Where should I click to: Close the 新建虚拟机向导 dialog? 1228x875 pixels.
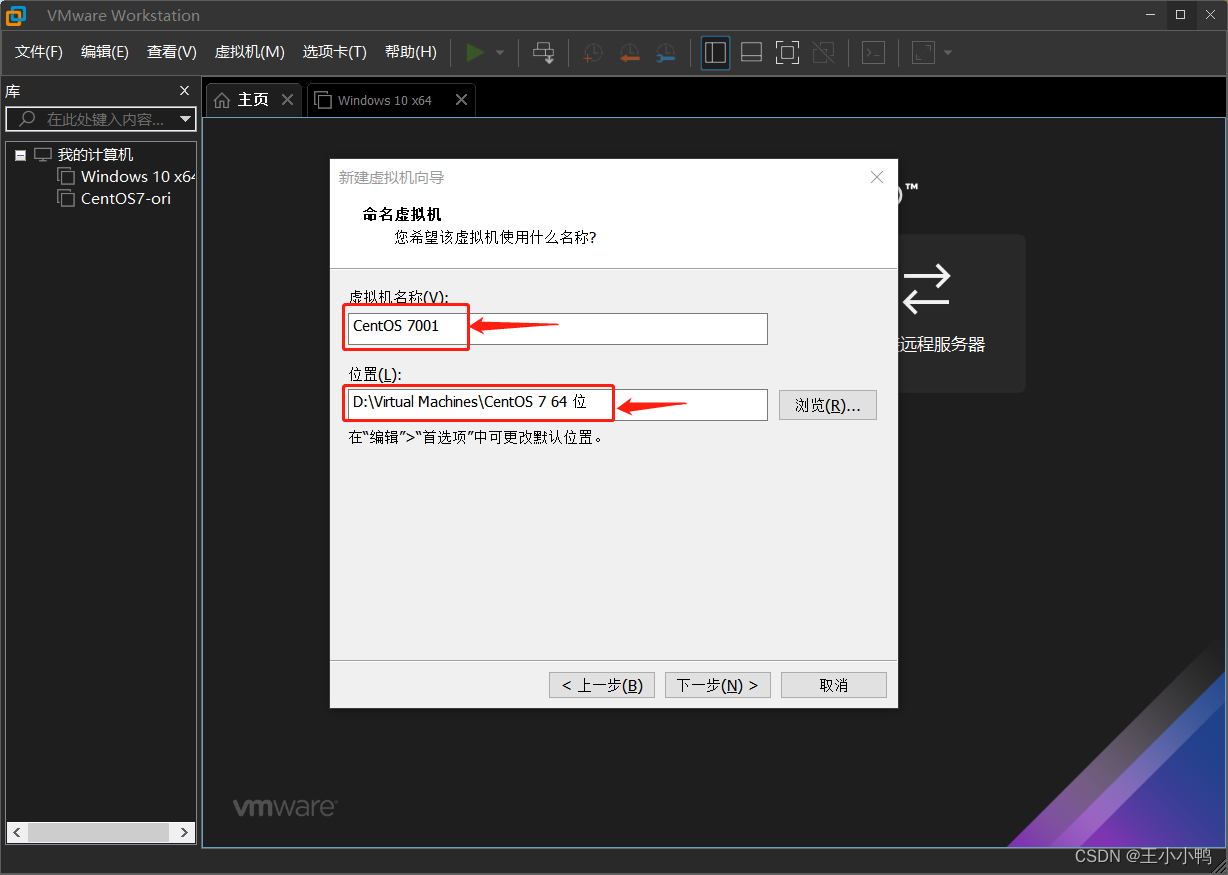877,177
